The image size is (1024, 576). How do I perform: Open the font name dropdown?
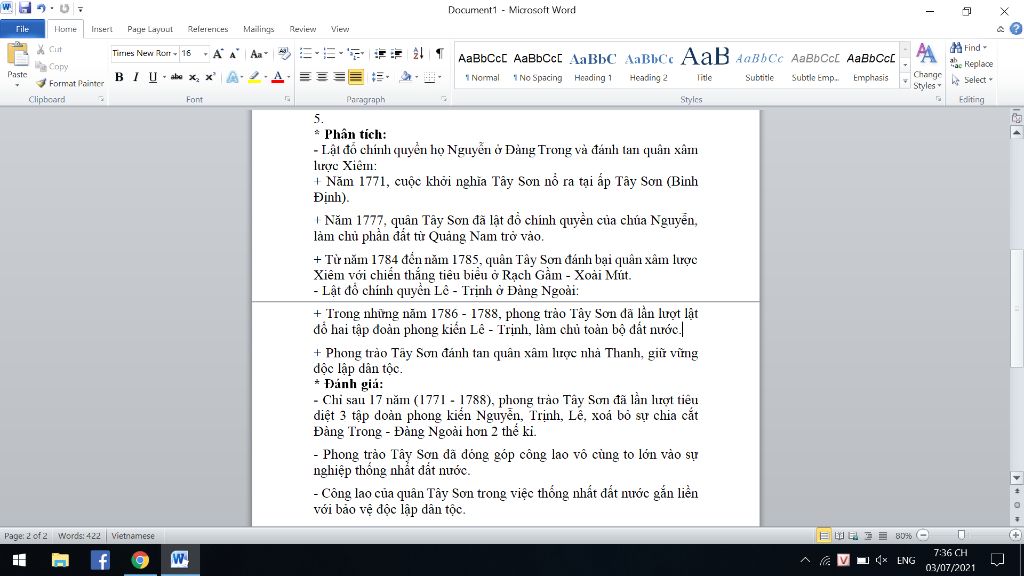pyautogui.click(x=175, y=54)
